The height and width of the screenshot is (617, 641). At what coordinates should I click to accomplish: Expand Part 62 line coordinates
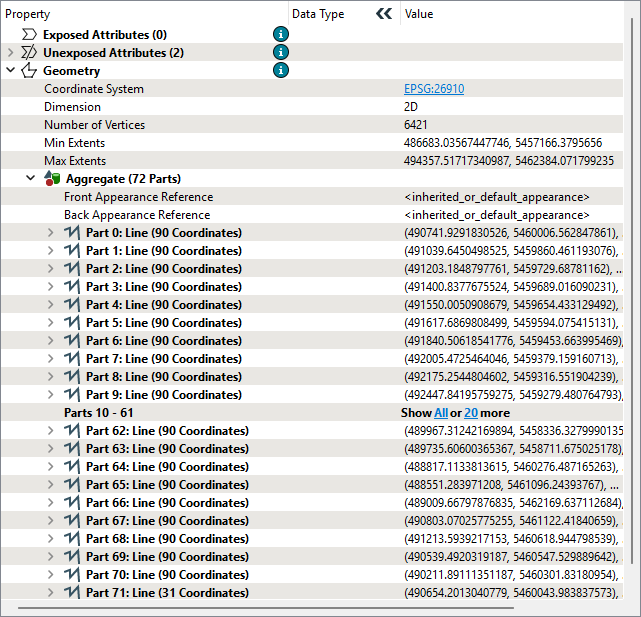(x=51, y=431)
